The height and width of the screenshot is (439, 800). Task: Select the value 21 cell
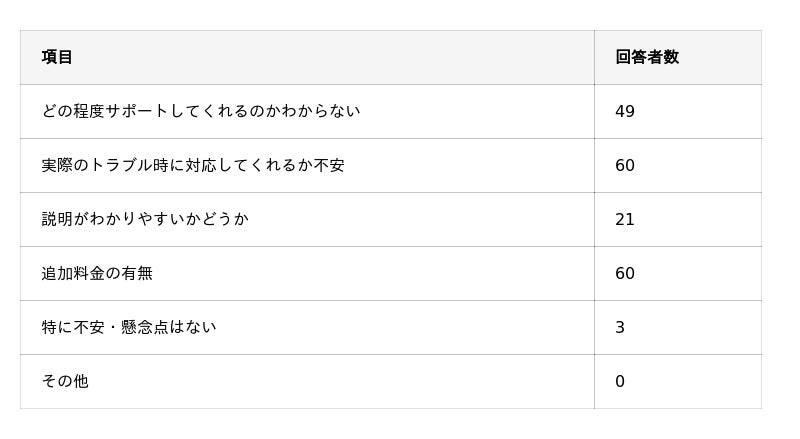tap(625, 219)
